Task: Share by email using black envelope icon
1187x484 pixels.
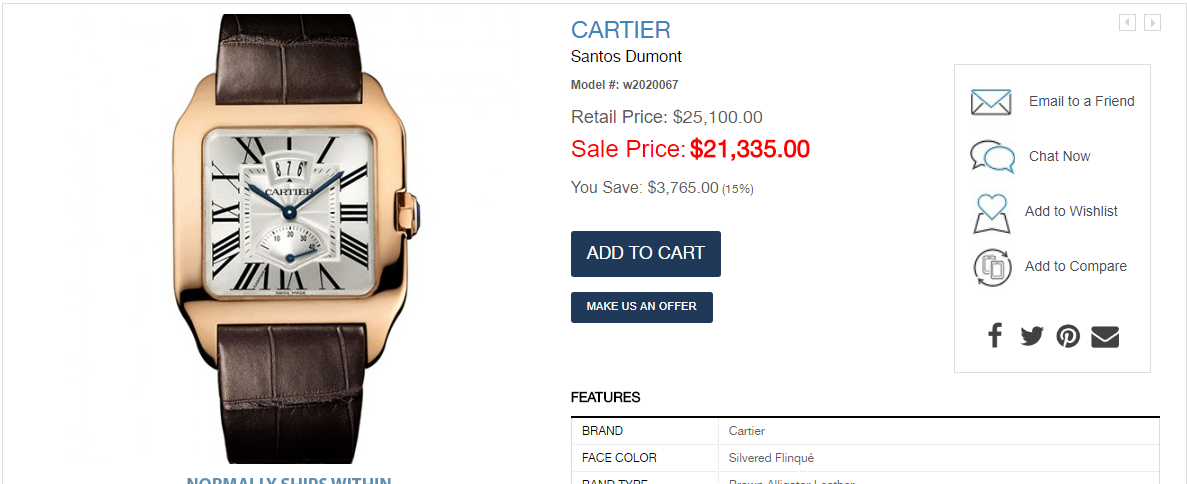Action: click(1104, 336)
